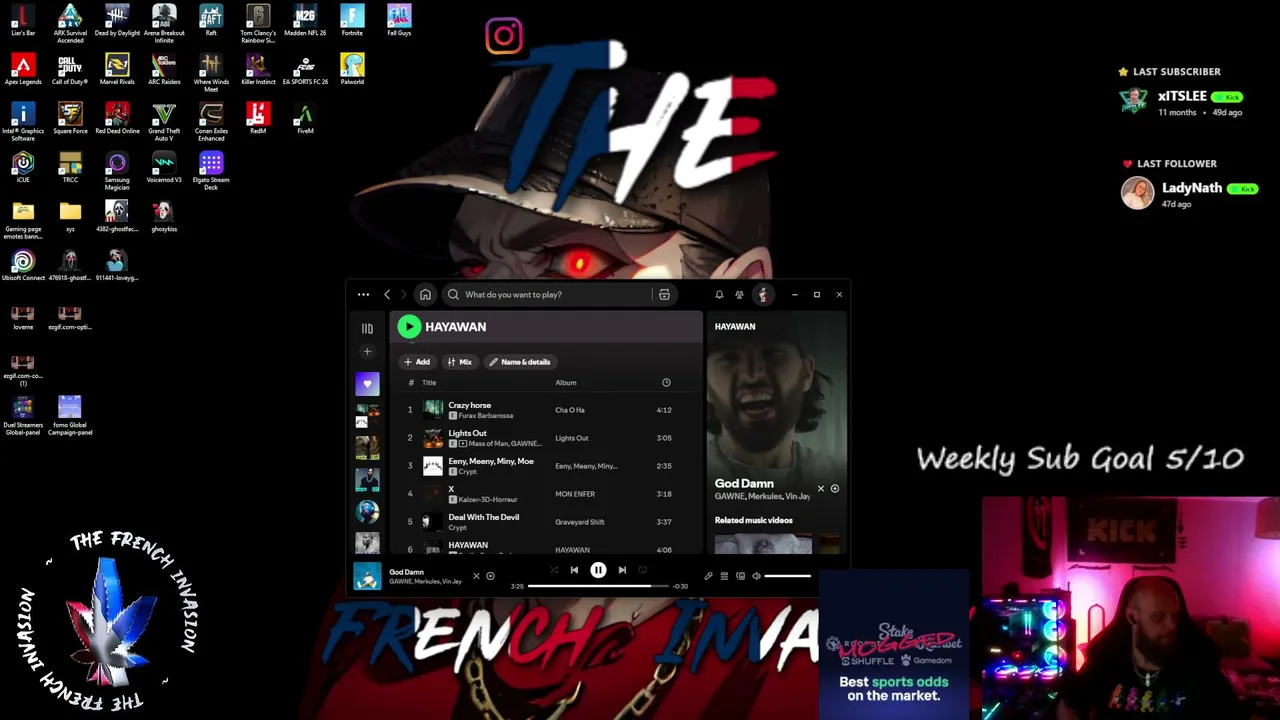Select the FiveM desktop icon

coord(305,119)
